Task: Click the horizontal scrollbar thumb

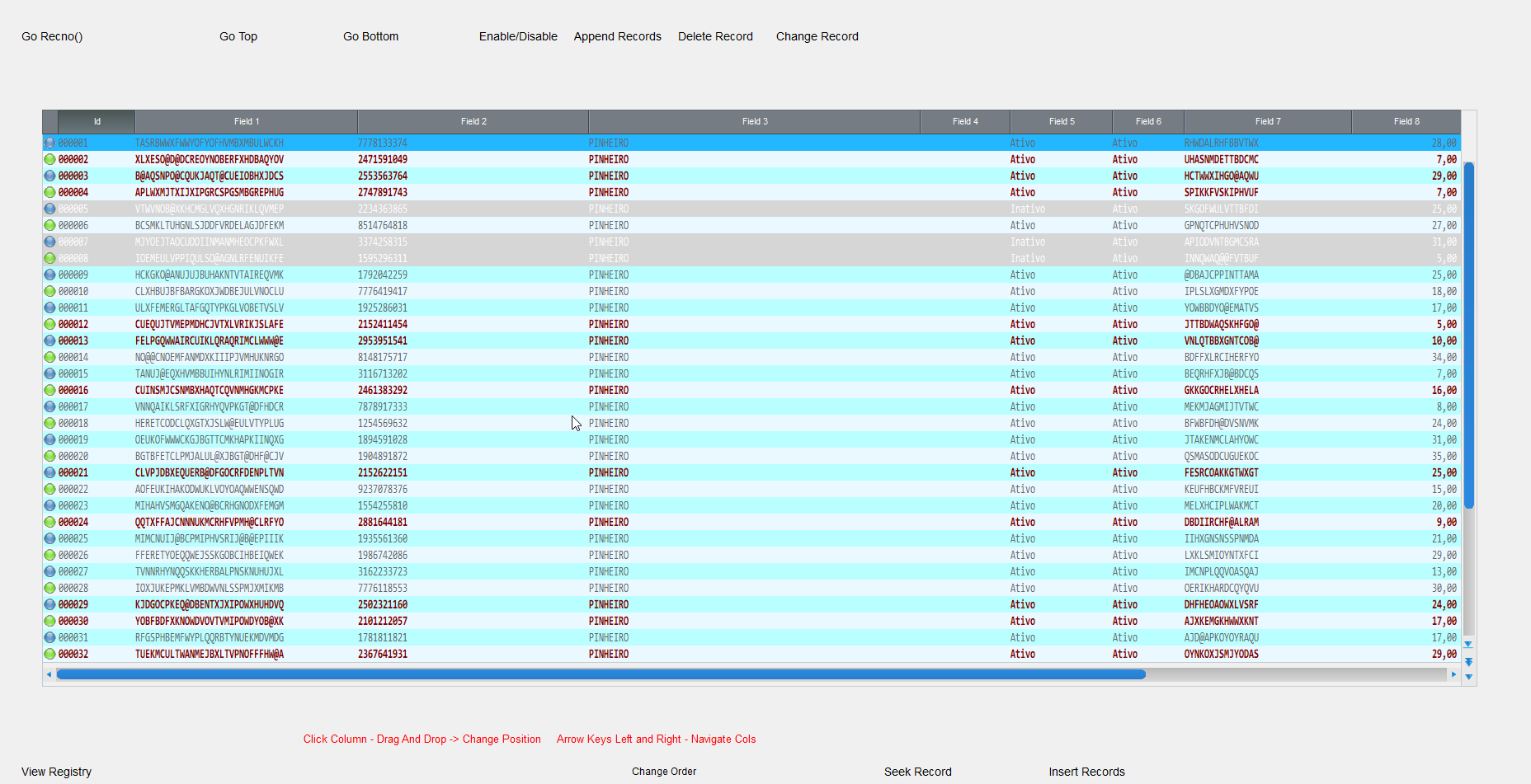Action: coord(601,674)
